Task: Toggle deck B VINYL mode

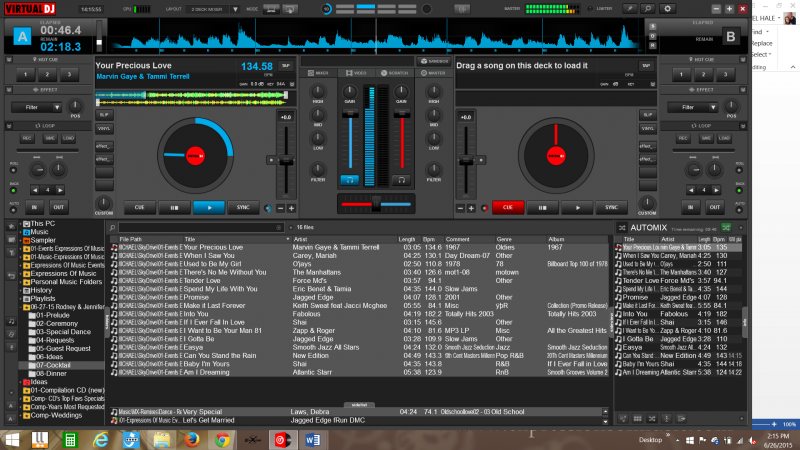Action: pos(647,129)
